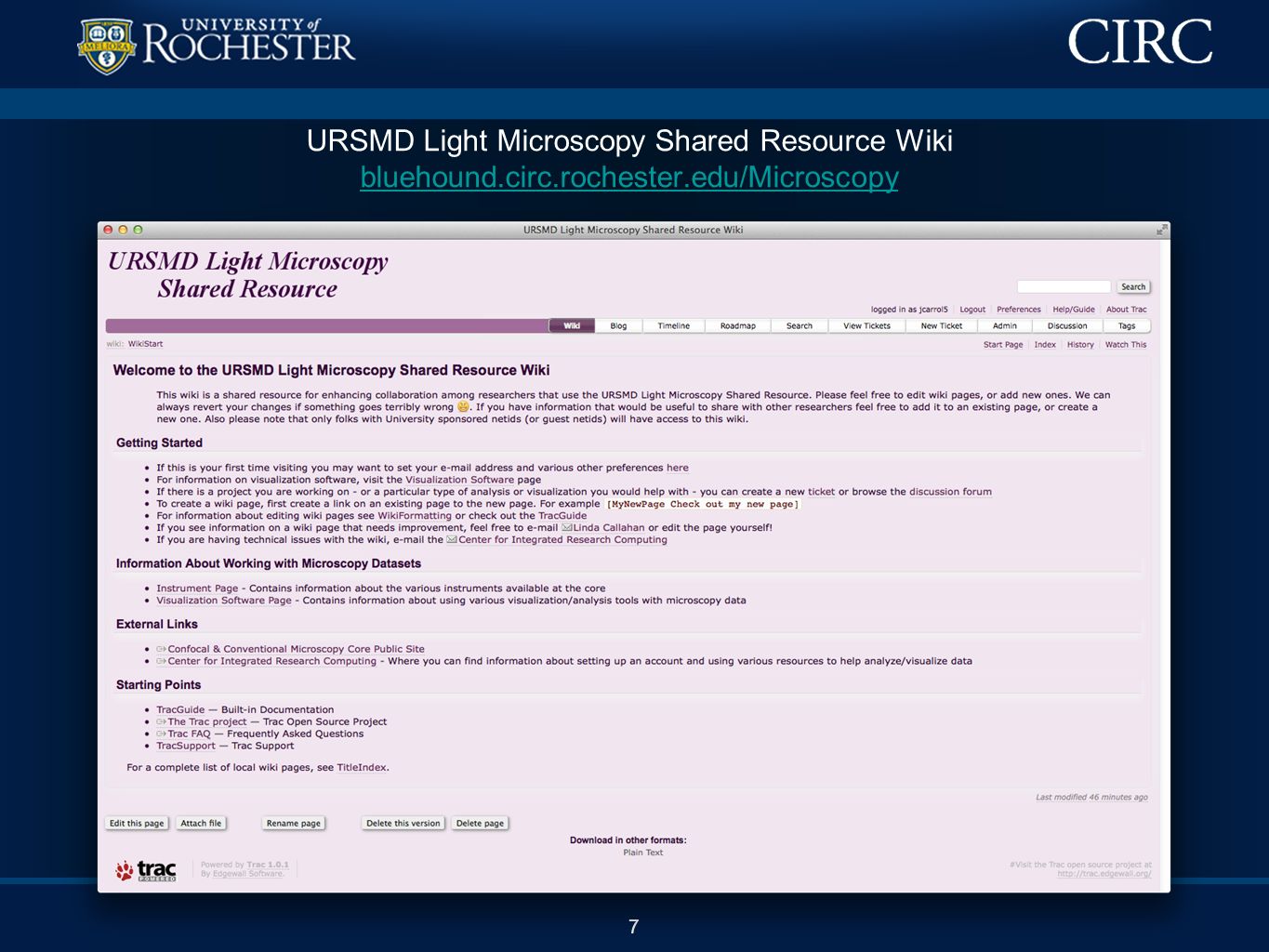Open the Visualization Software link in Getting Started
The image size is (1269, 952).
click(459, 480)
